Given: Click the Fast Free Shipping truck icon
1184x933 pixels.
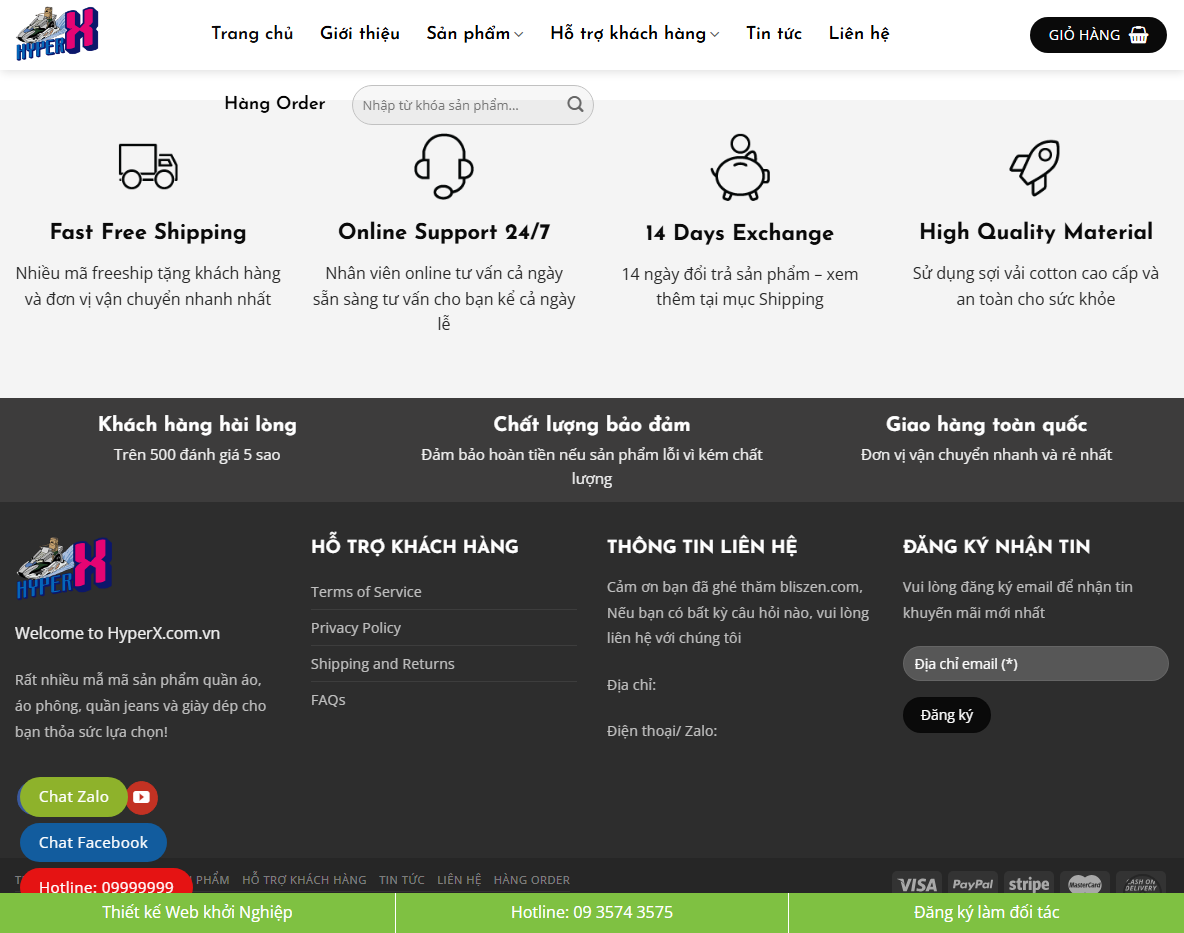Looking at the screenshot, I should click(x=148, y=166).
